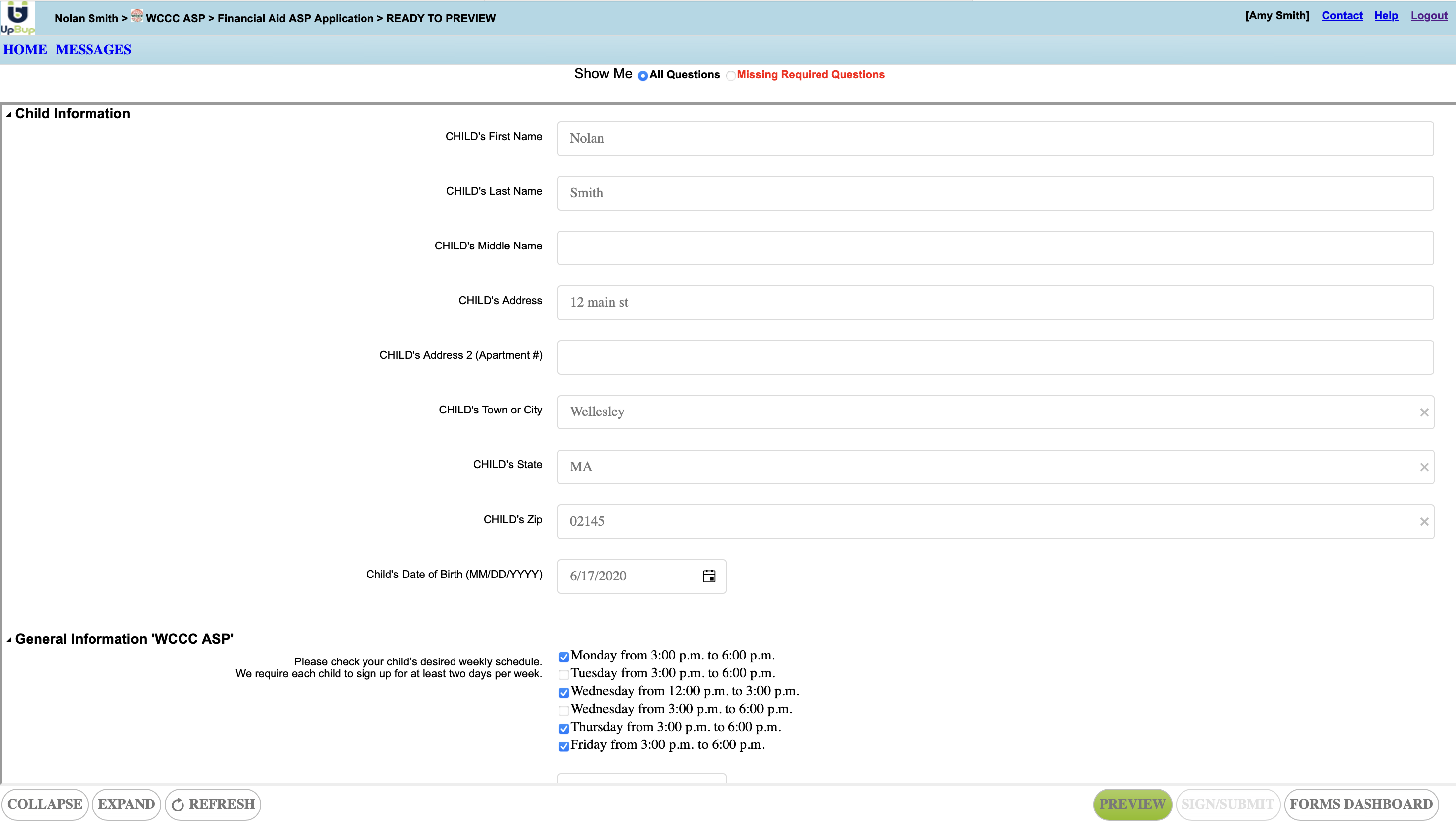Clear the CHILD's Zip field
The height and width of the screenshot is (824, 1456).
click(1424, 522)
